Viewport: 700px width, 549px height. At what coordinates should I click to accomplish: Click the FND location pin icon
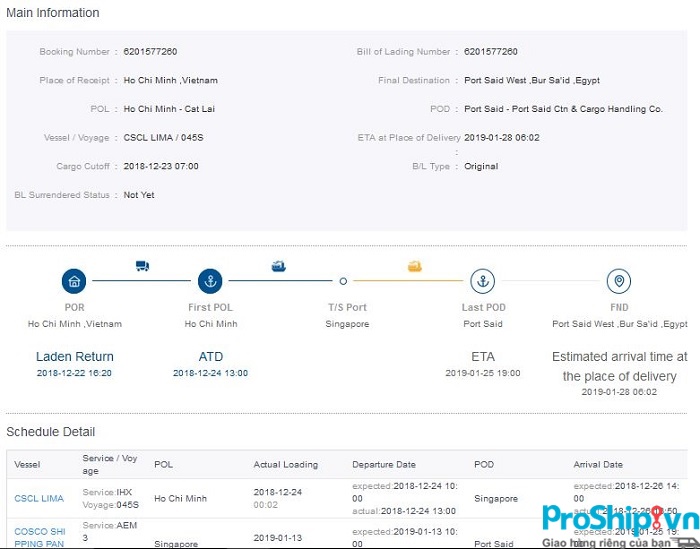point(619,281)
